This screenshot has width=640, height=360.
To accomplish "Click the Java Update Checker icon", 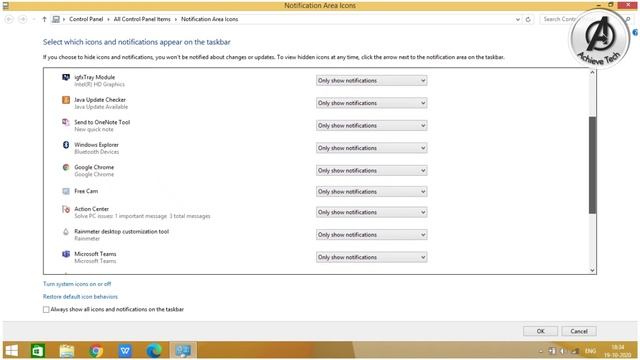I will coord(66,100).
